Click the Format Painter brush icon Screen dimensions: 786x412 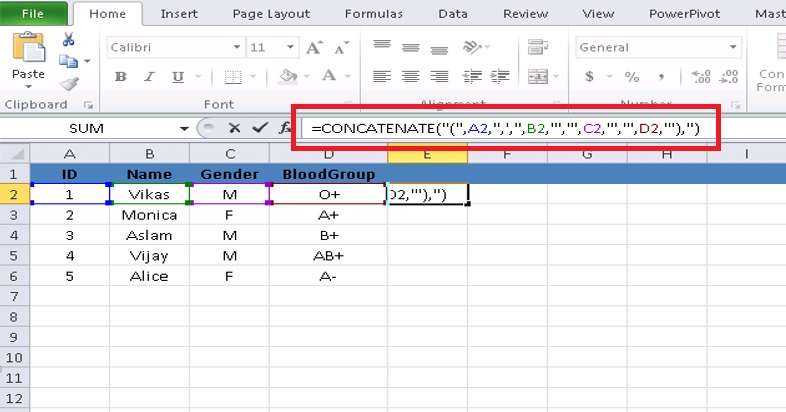[x=69, y=83]
